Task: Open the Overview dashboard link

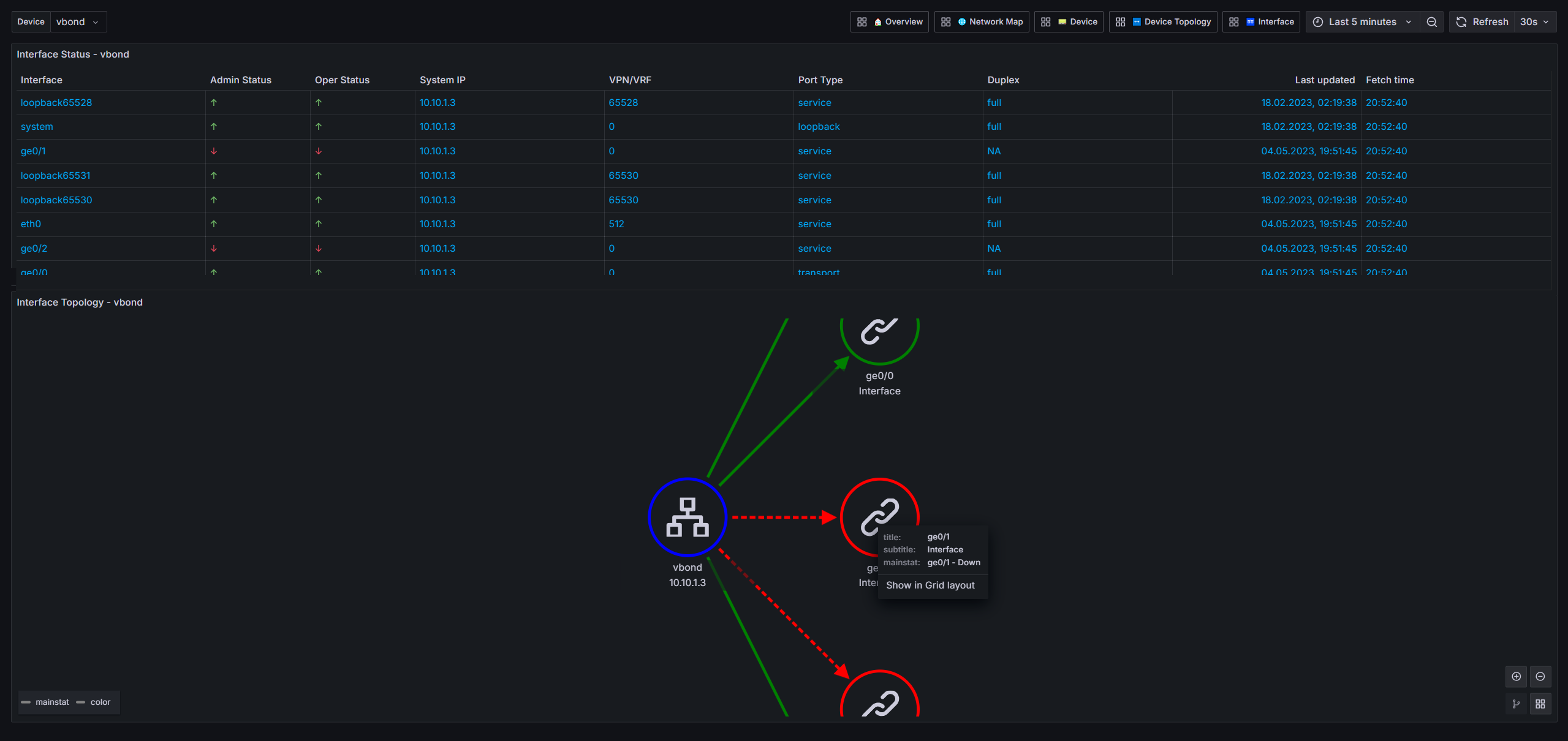Action: point(890,22)
